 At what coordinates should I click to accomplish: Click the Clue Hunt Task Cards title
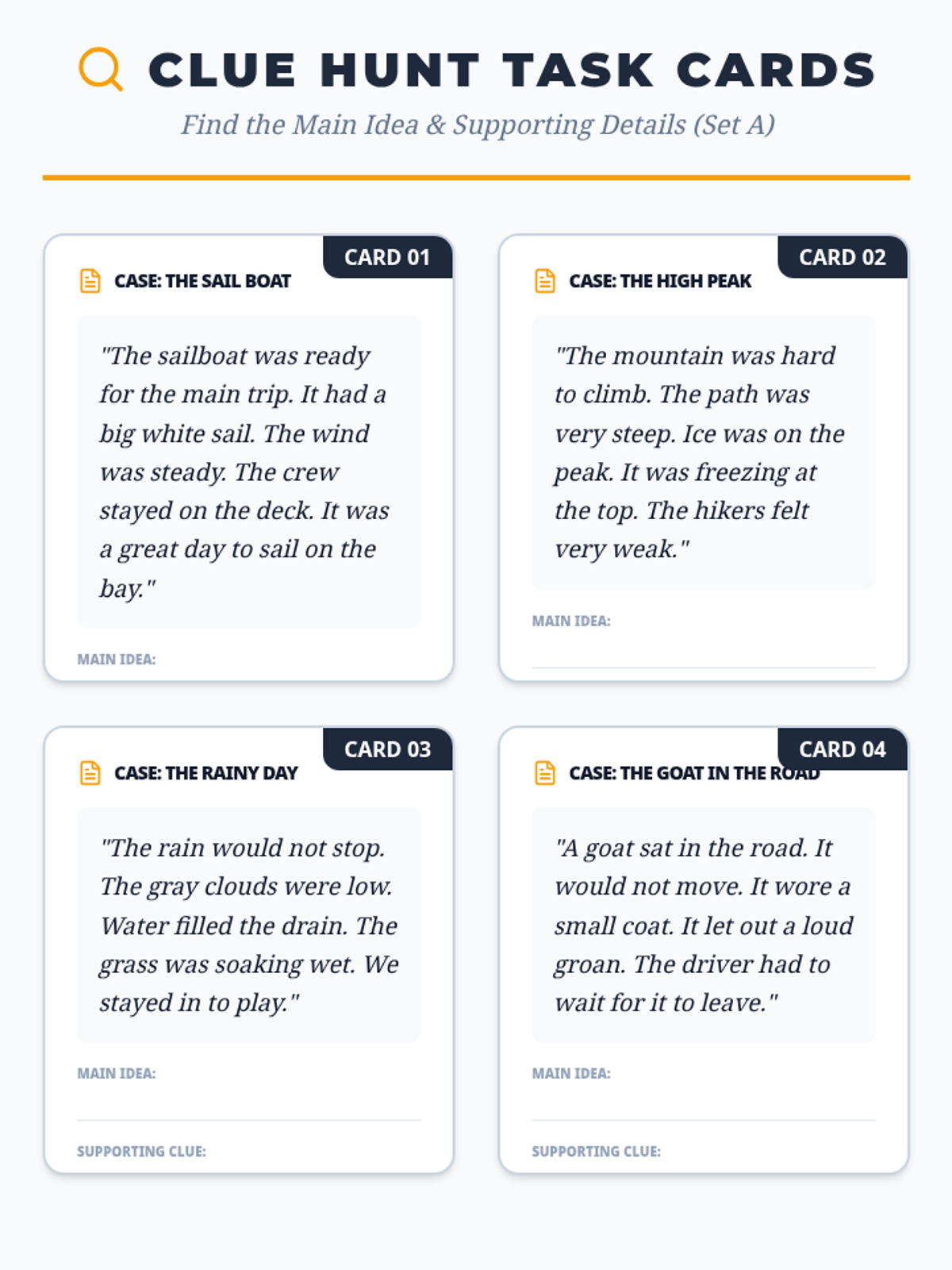click(512, 70)
